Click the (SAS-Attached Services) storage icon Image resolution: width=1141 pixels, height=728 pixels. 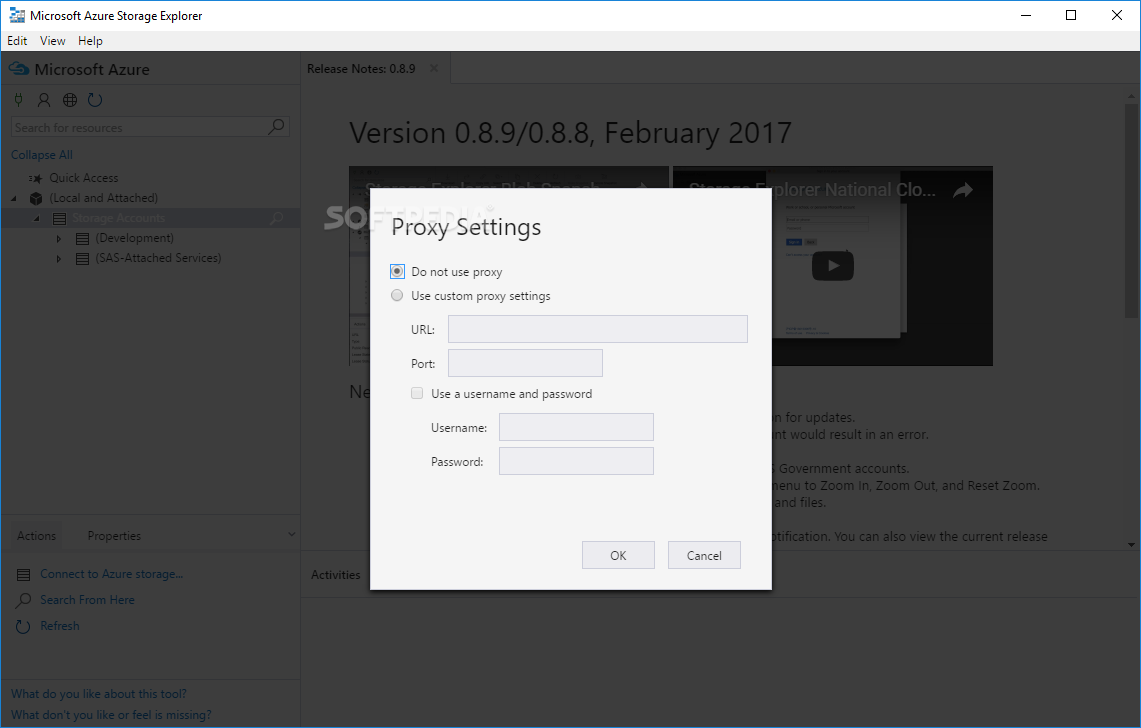[82, 258]
